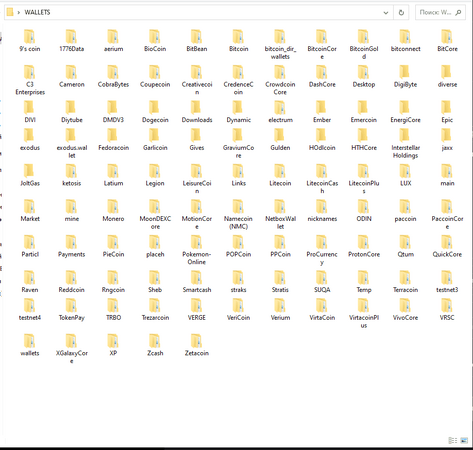The width and height of the screenshot is (473, 450).
Task: Select the Litecoin folder
Action: 280,175
